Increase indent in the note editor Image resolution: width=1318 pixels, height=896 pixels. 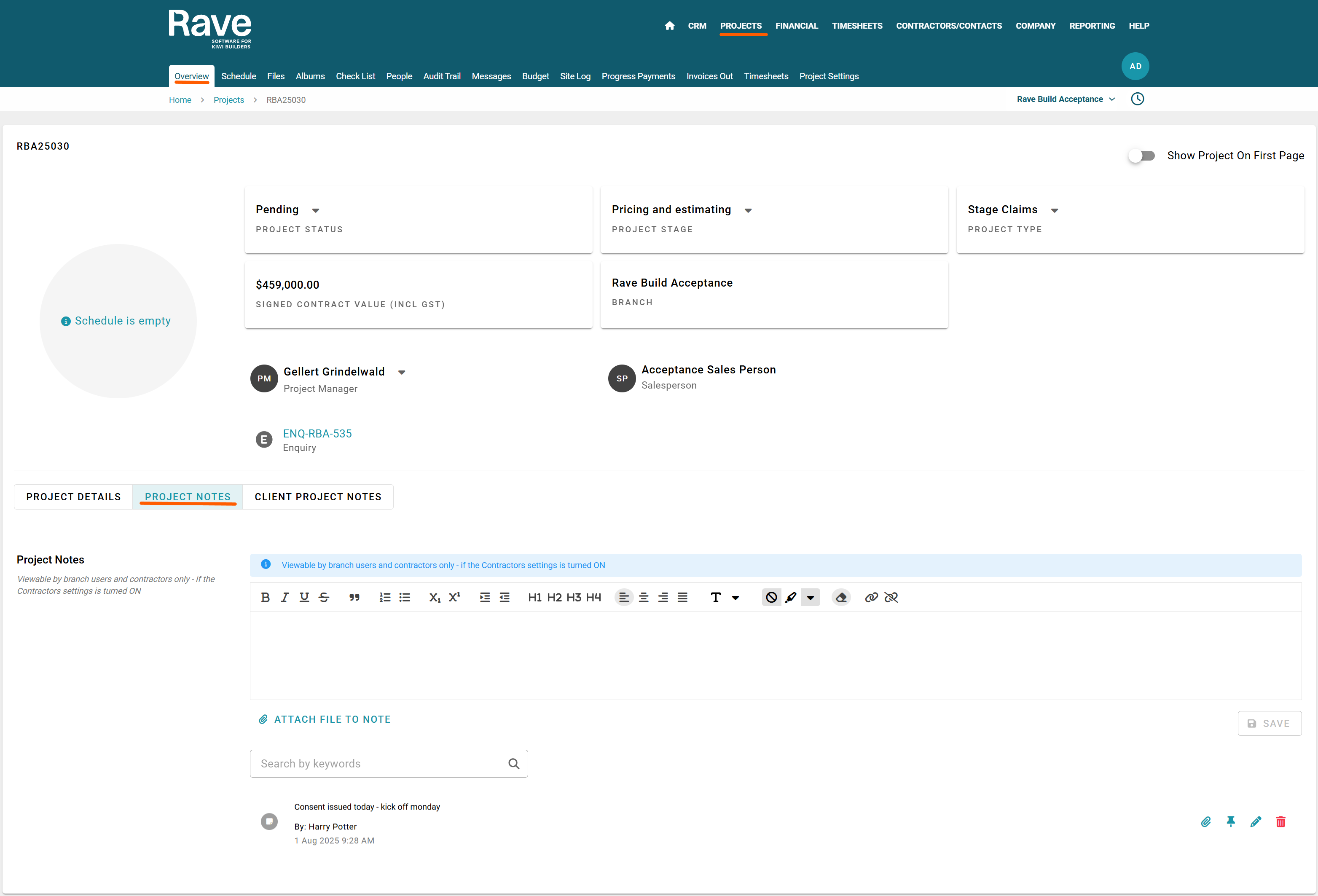[x=485, y=597]
